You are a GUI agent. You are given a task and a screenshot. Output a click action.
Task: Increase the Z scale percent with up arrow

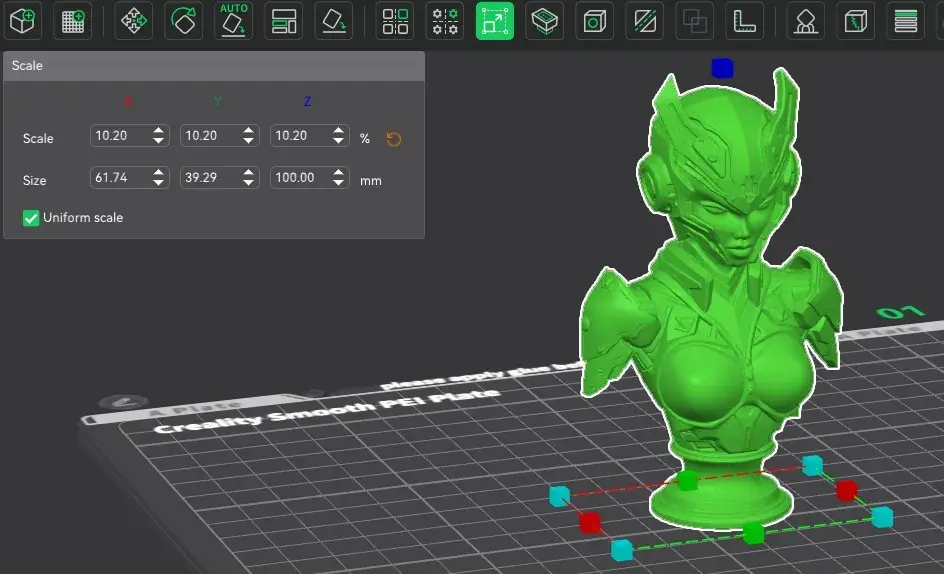click(339, 130)
